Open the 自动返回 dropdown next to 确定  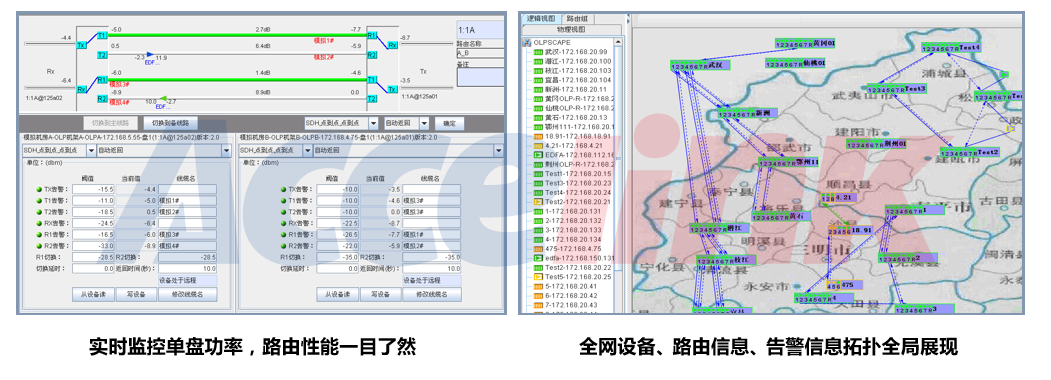click(x=406, y=123)
